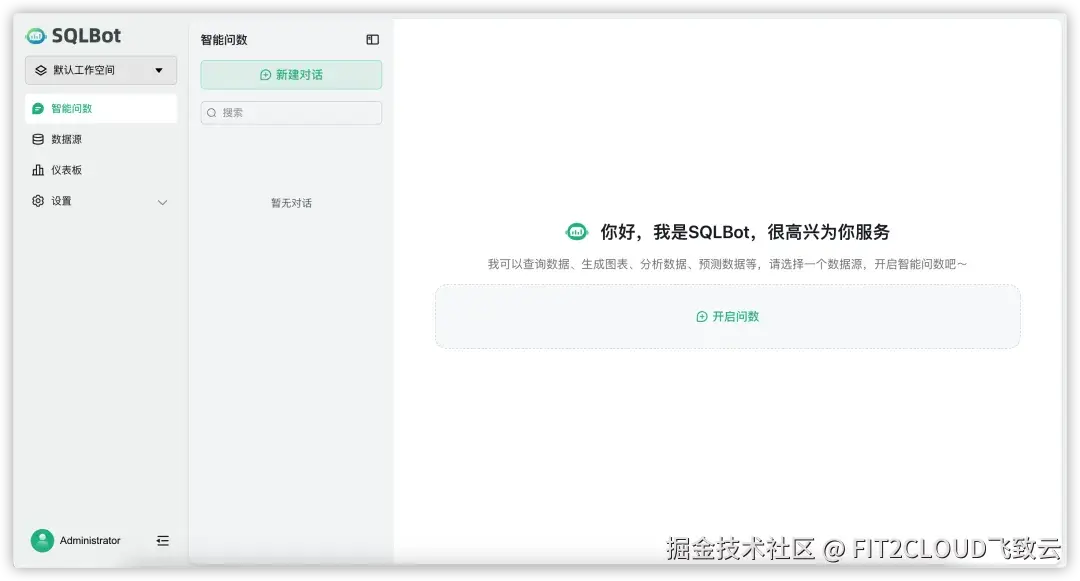Click 开启问数 to start asking

pyautogui.click(x=727, y=317)
